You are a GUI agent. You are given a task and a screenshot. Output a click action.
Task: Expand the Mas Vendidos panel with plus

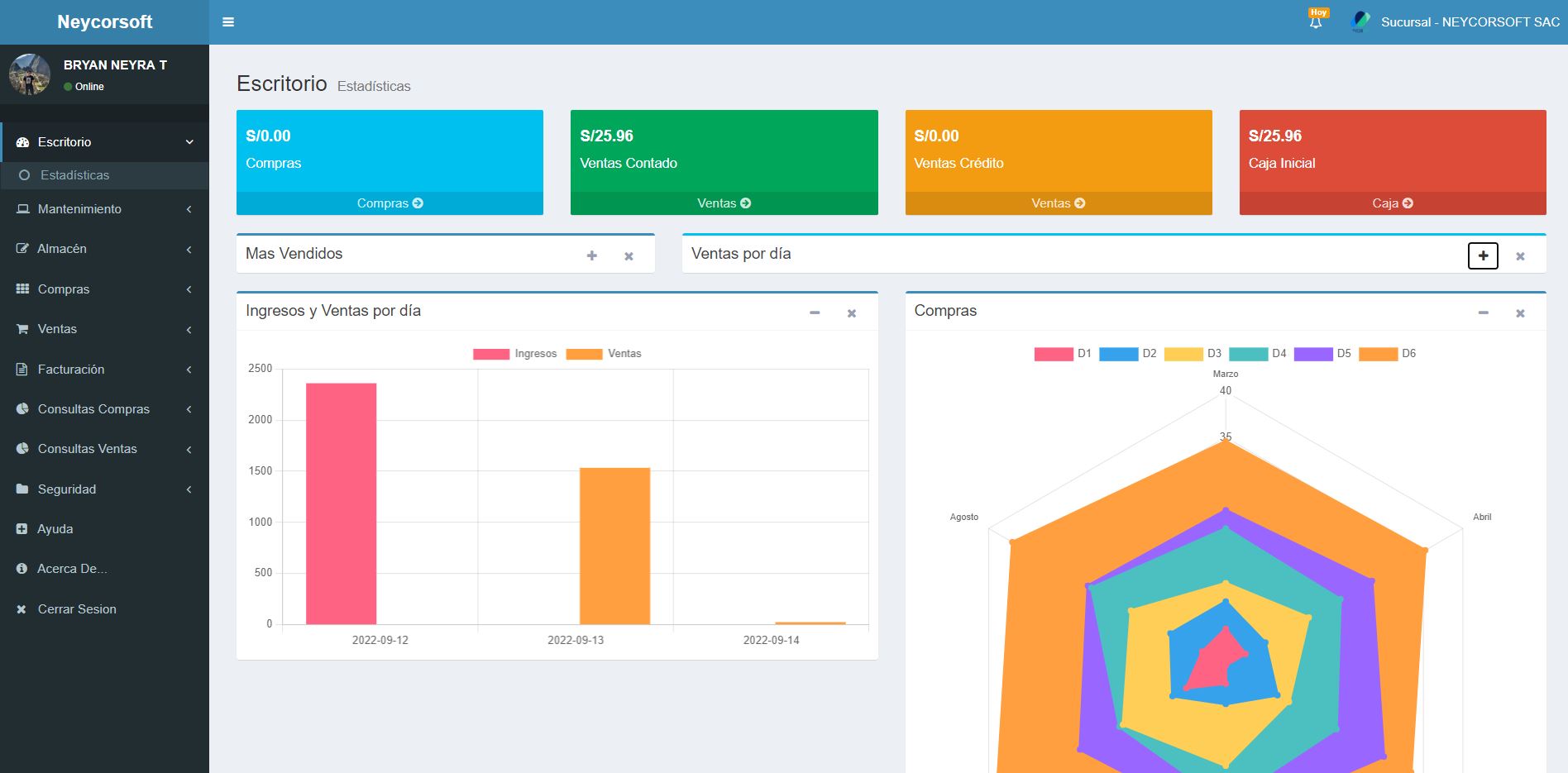tap(592, 256)
